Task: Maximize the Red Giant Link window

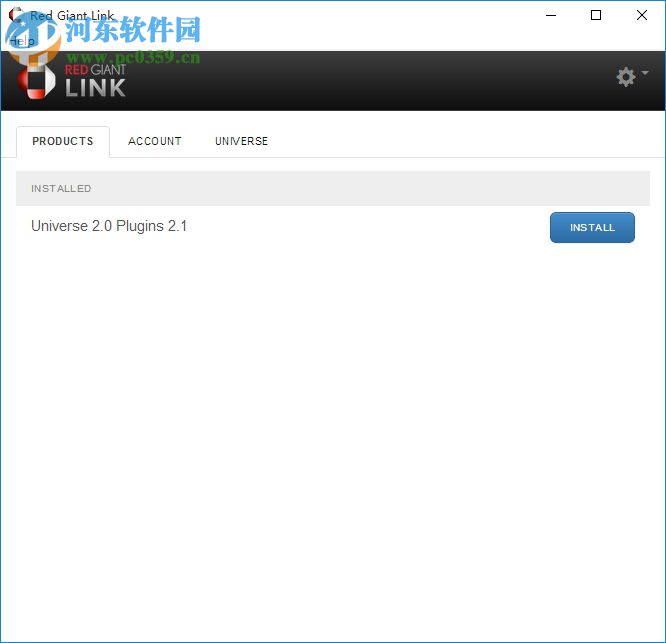Action: [596, 16]
